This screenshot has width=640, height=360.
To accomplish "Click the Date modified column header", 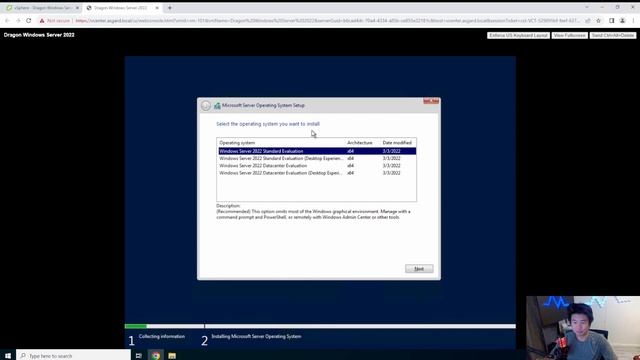I will click(397, 143).
